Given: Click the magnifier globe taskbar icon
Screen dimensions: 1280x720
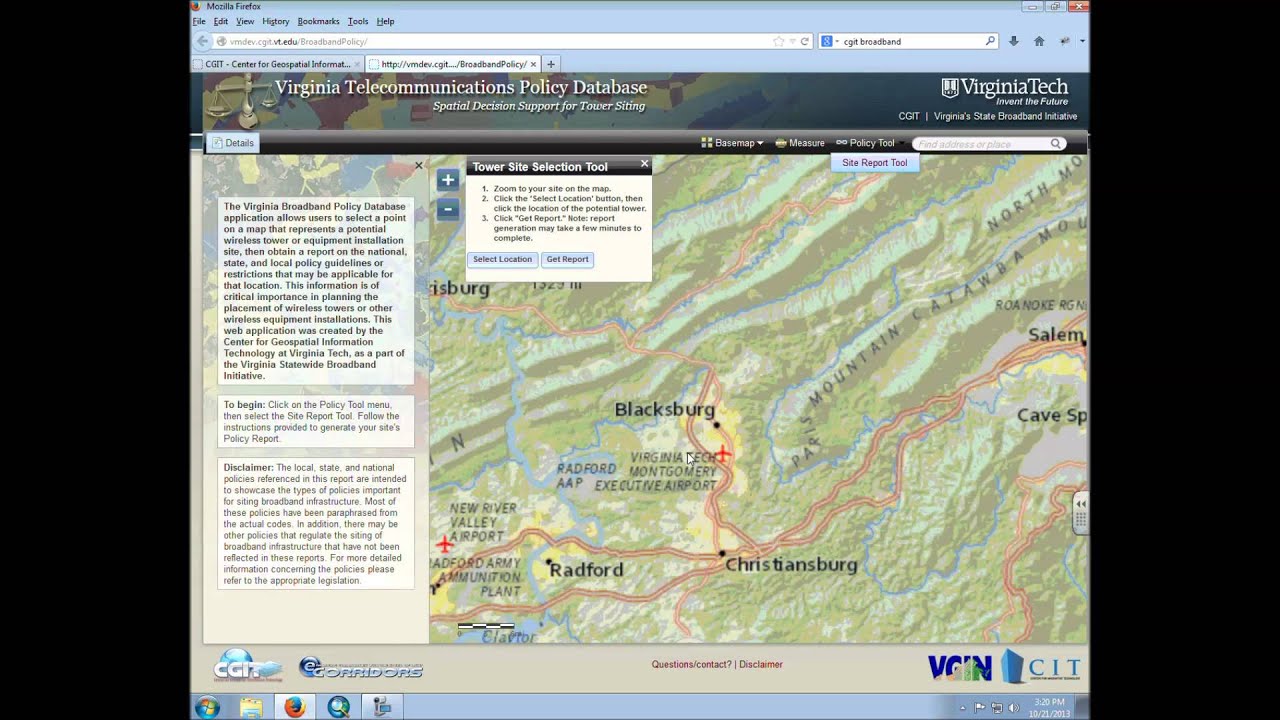Looking at the screenshot, I should pyautogui.click(x=339, y=708).
